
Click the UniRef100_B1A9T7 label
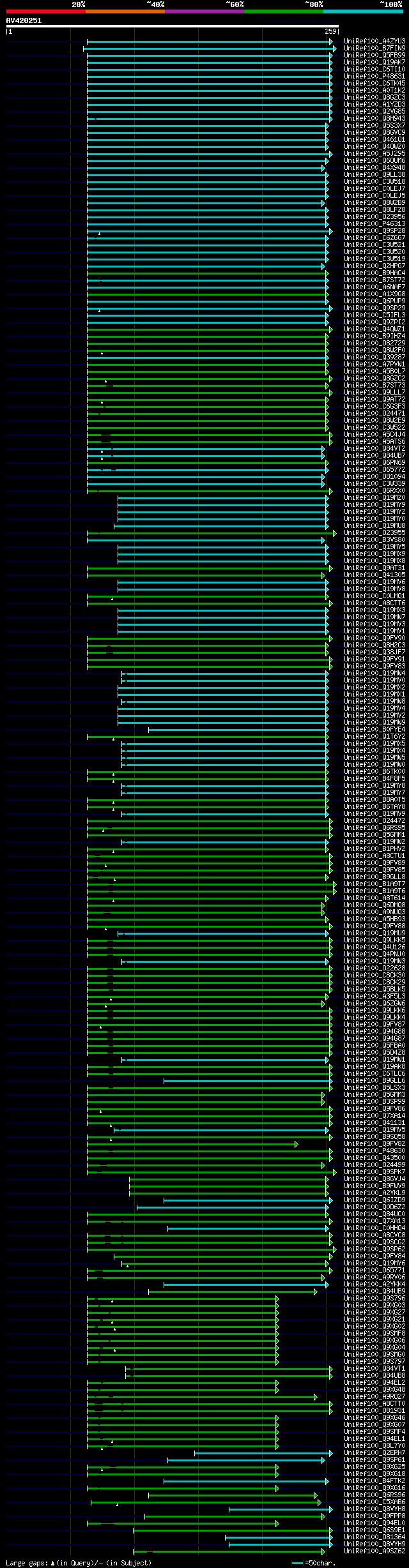[x=374, y=884]
